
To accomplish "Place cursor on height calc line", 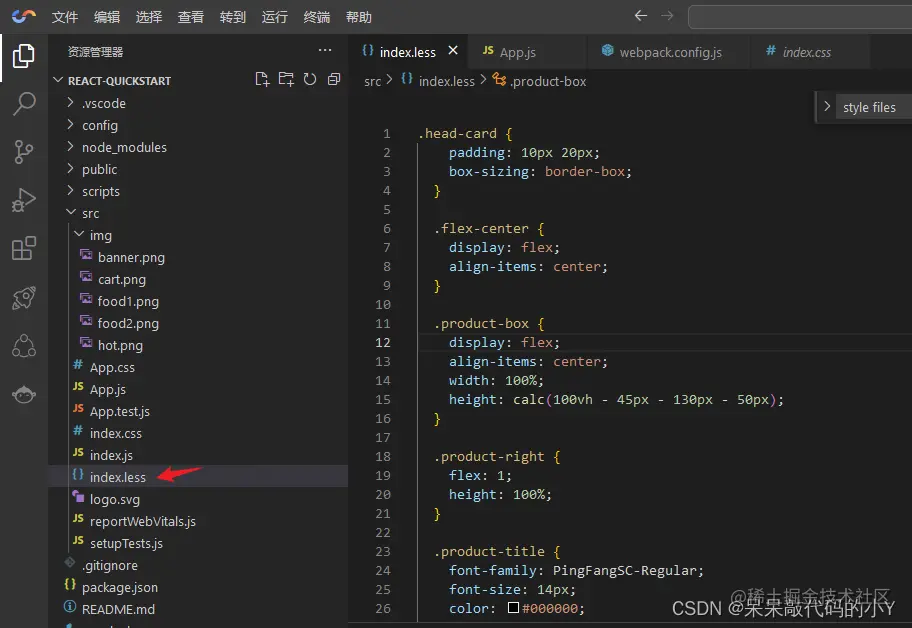I will click(x=616, y=399).
